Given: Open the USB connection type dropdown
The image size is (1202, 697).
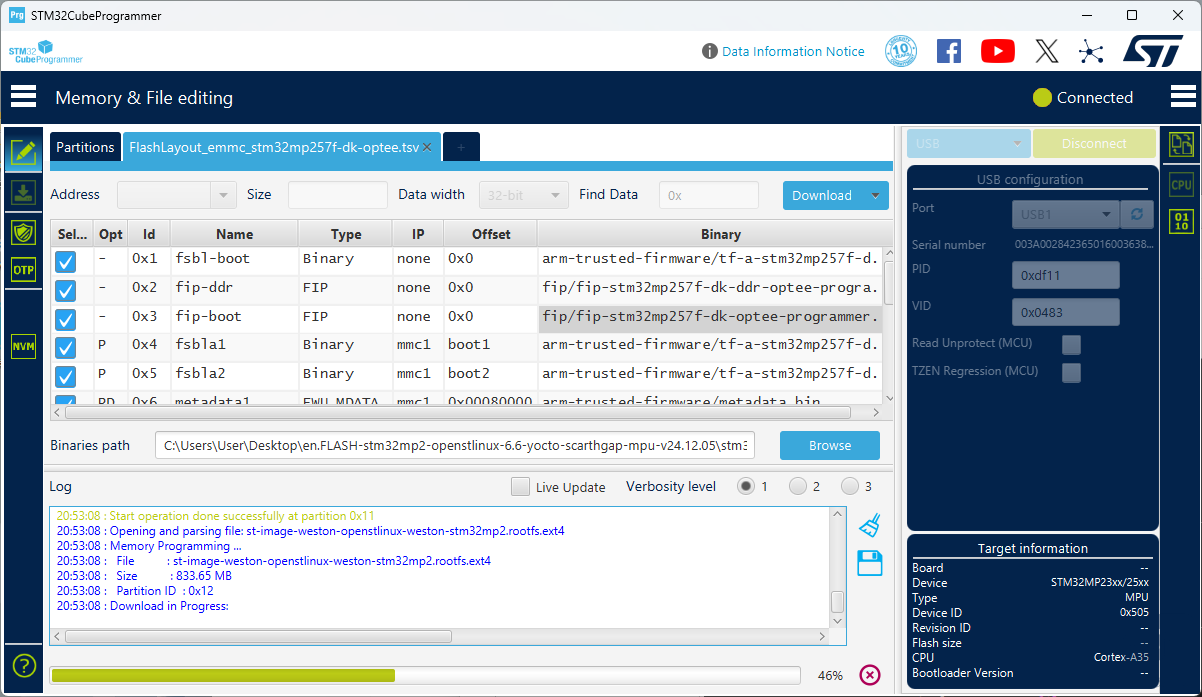Looking at the screenshot, I should click(x=969, y=144).
